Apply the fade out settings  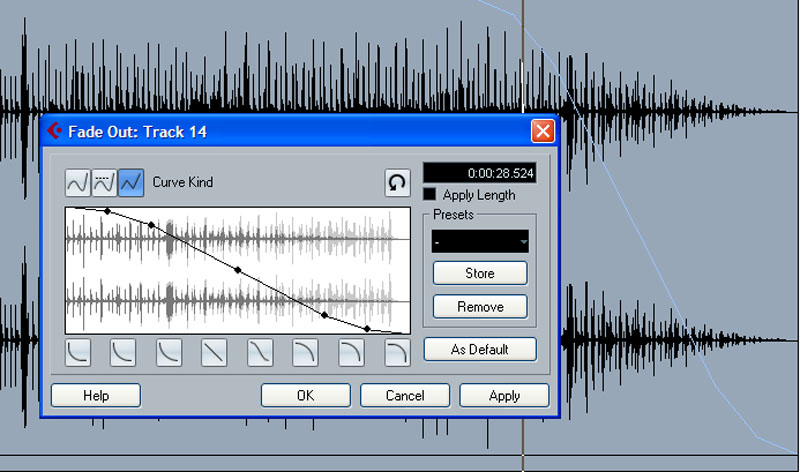point(505,395)
